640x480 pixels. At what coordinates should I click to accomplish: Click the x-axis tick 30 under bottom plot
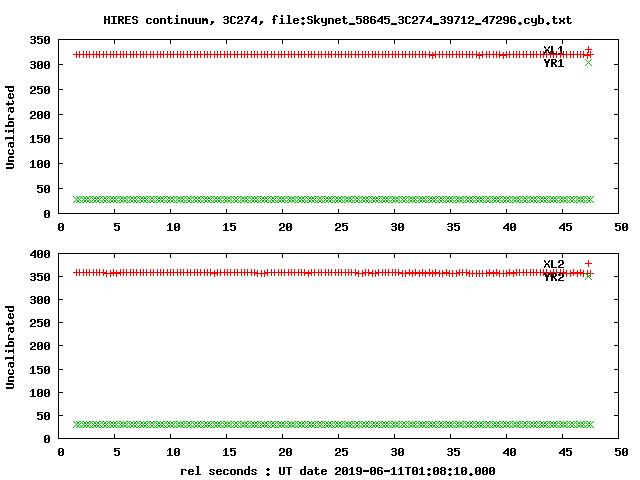(x=397, y=452)
